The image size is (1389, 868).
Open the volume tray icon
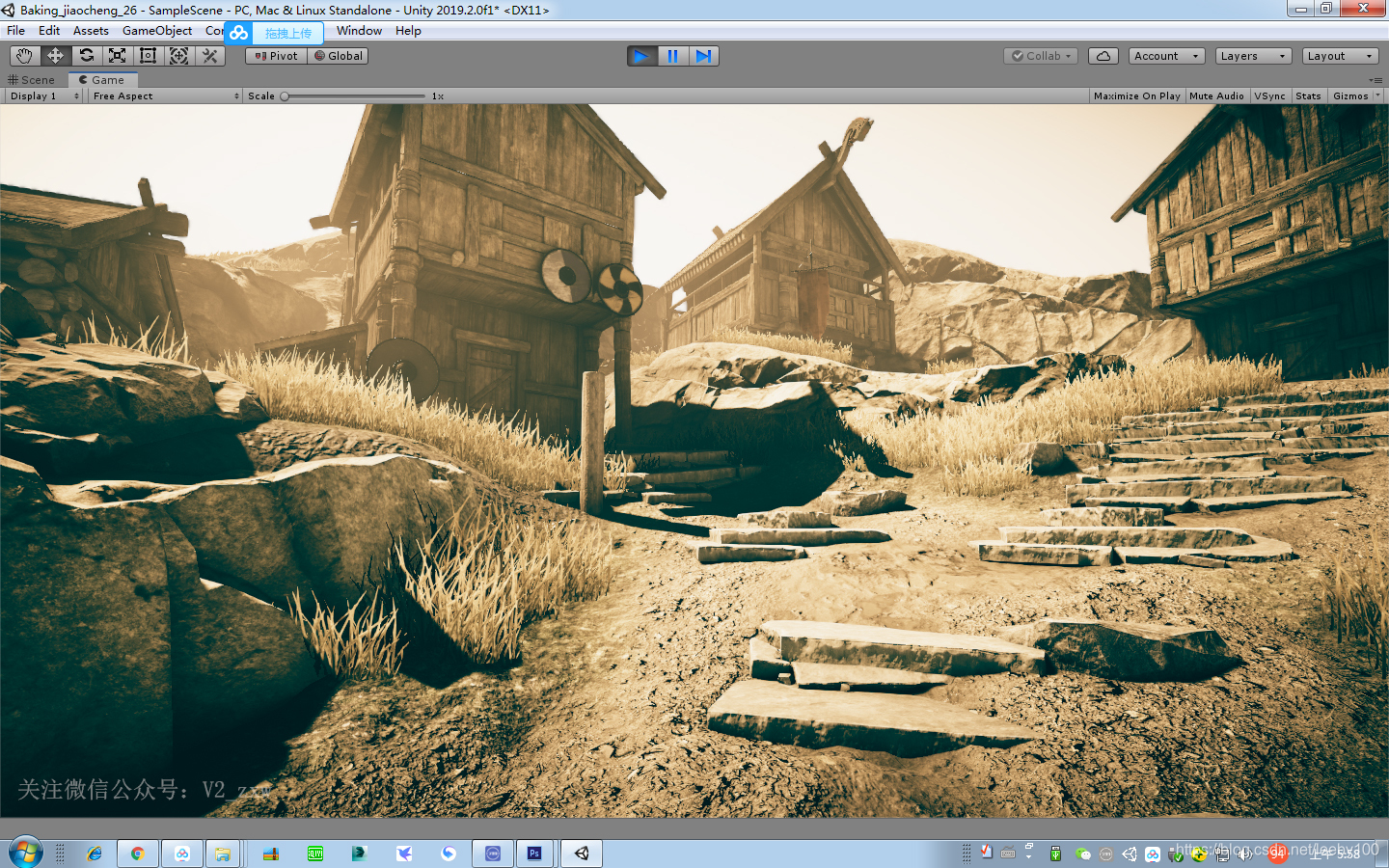click(x=1245, y=854)
